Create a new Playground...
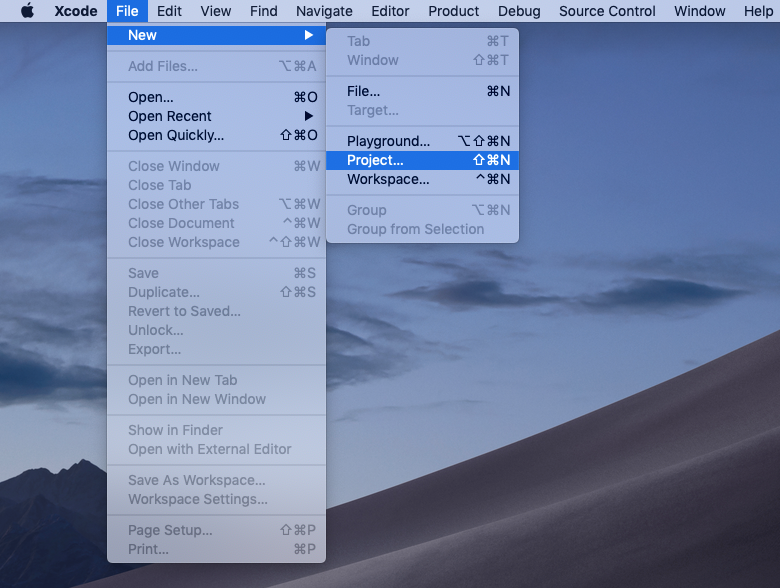The height and width of the screenshot is (588, 780). 422,141
